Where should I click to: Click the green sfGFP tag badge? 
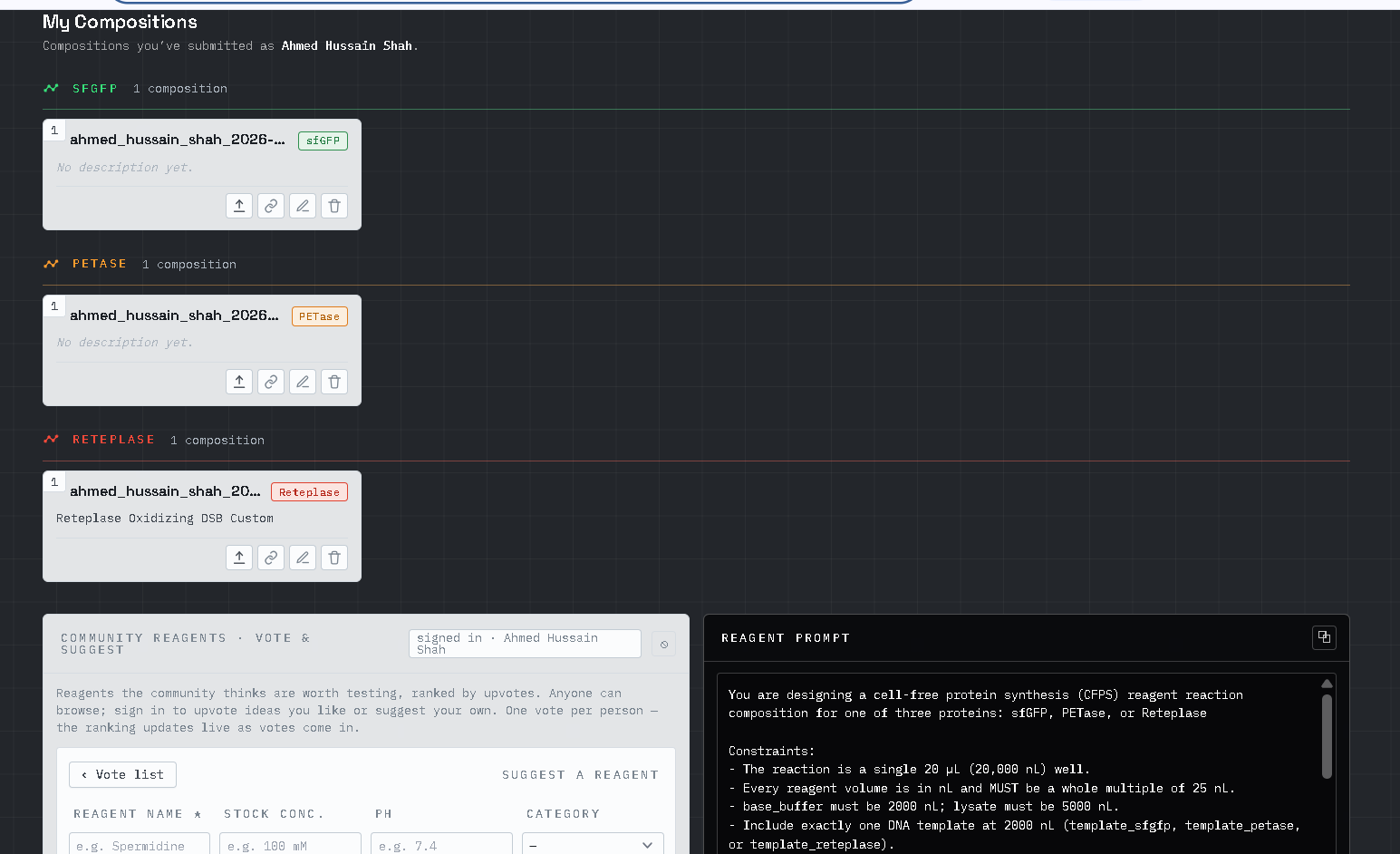[x=323, y=141]
